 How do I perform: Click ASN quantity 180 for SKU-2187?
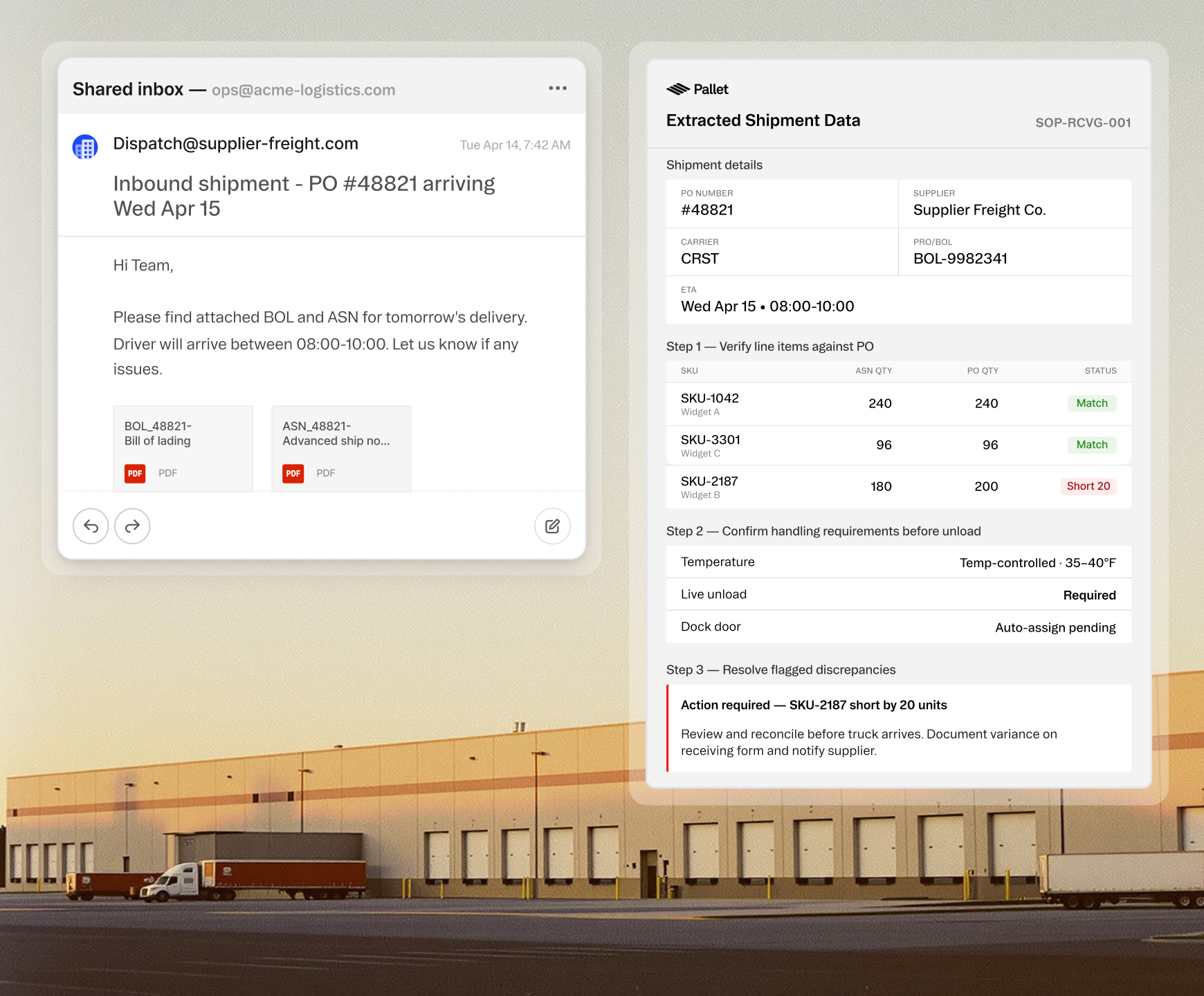[881, 486]
